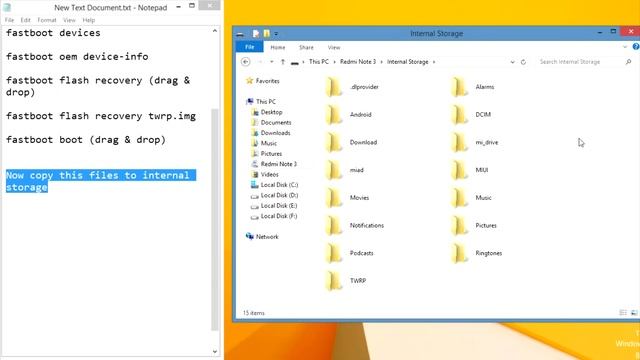Select Documents in navigation pane
640x360 pixels.
point(271,122)
